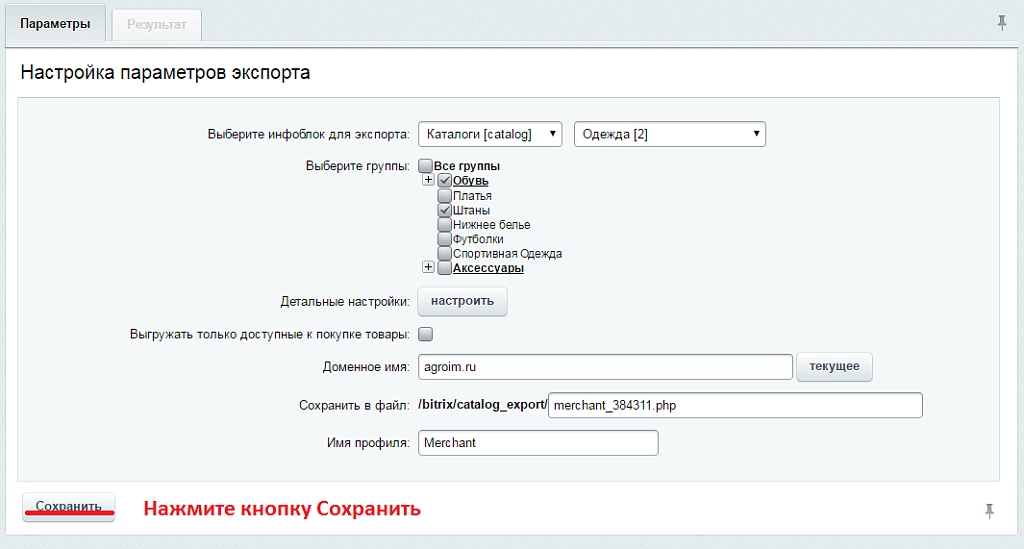Click the настроить button
Viewport: 1024px width, 549px height.
click(x=462, y=301)
